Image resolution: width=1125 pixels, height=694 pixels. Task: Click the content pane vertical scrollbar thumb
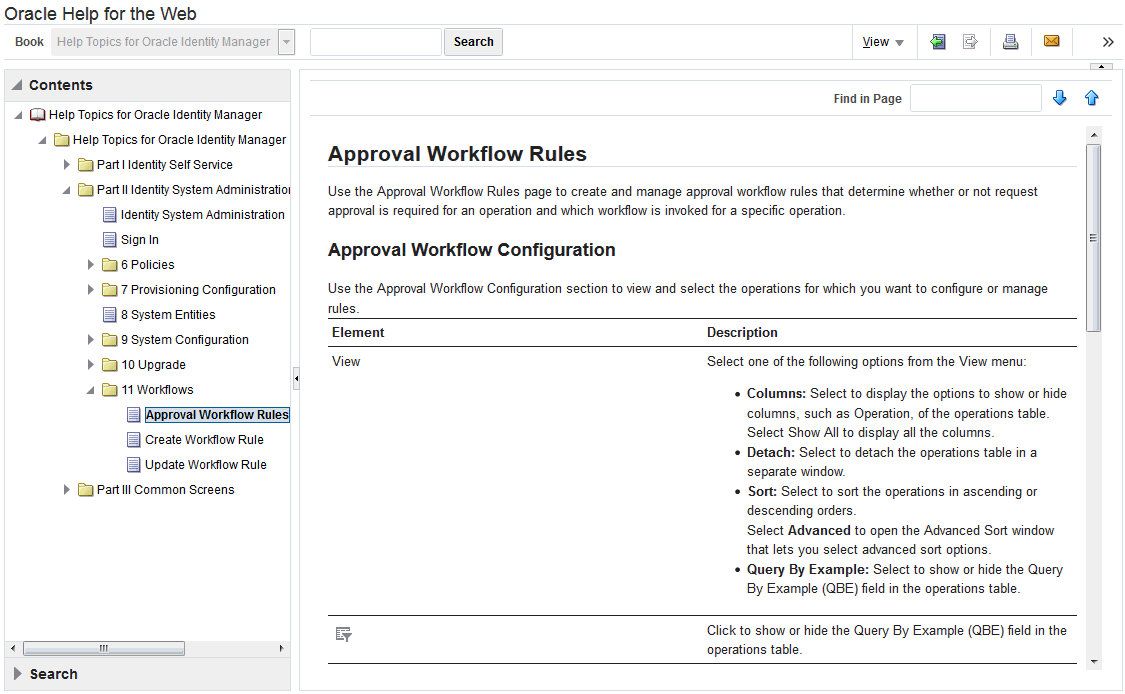point(1093,238)
